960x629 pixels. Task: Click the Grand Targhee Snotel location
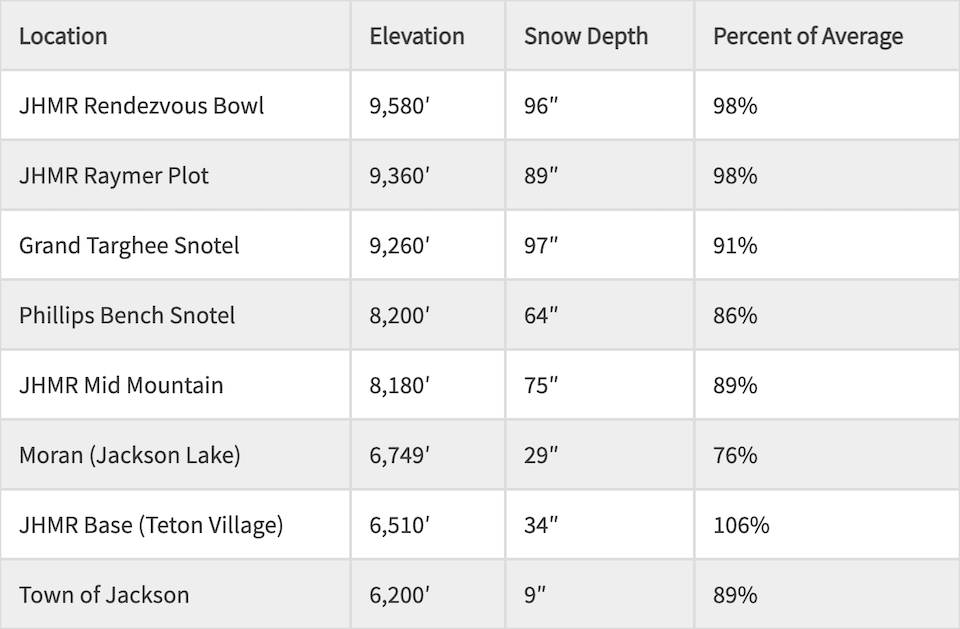pos(129,246)
